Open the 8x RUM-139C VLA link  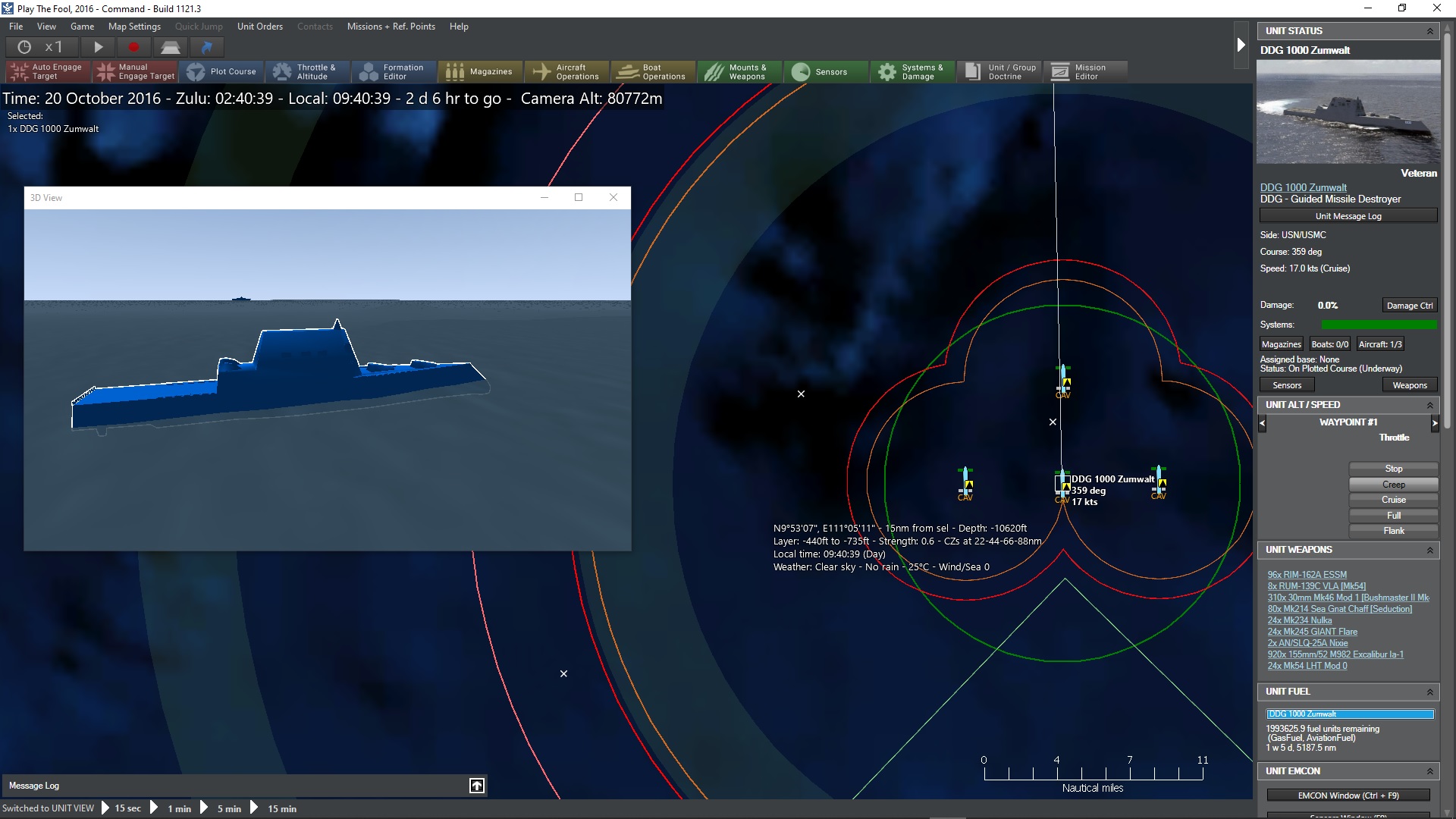coord(1316,586)
